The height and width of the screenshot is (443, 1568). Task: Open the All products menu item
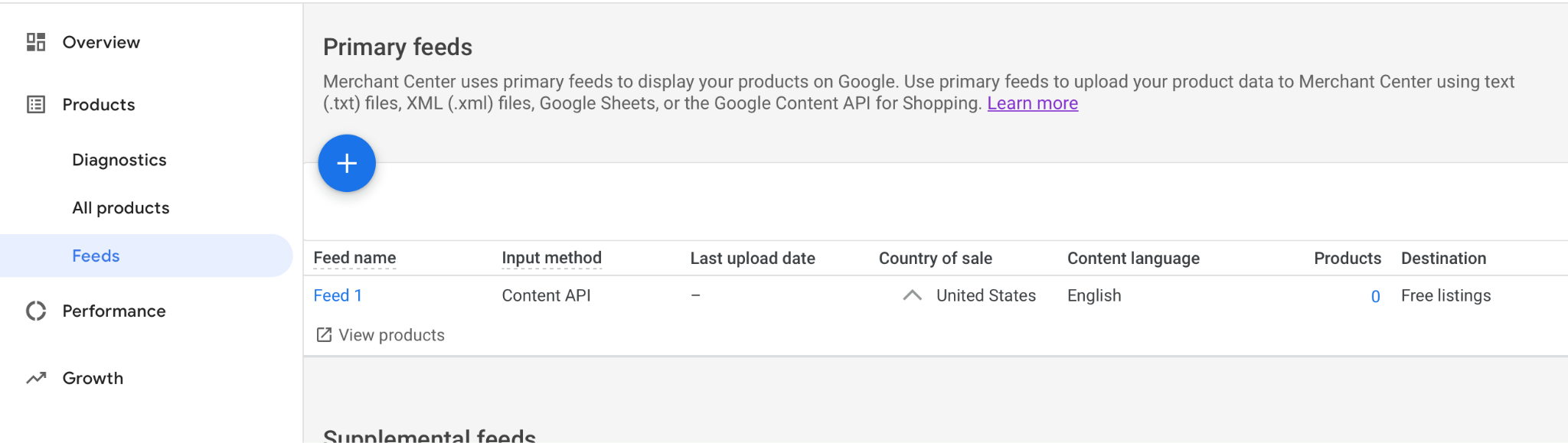[x=121, y=208]
